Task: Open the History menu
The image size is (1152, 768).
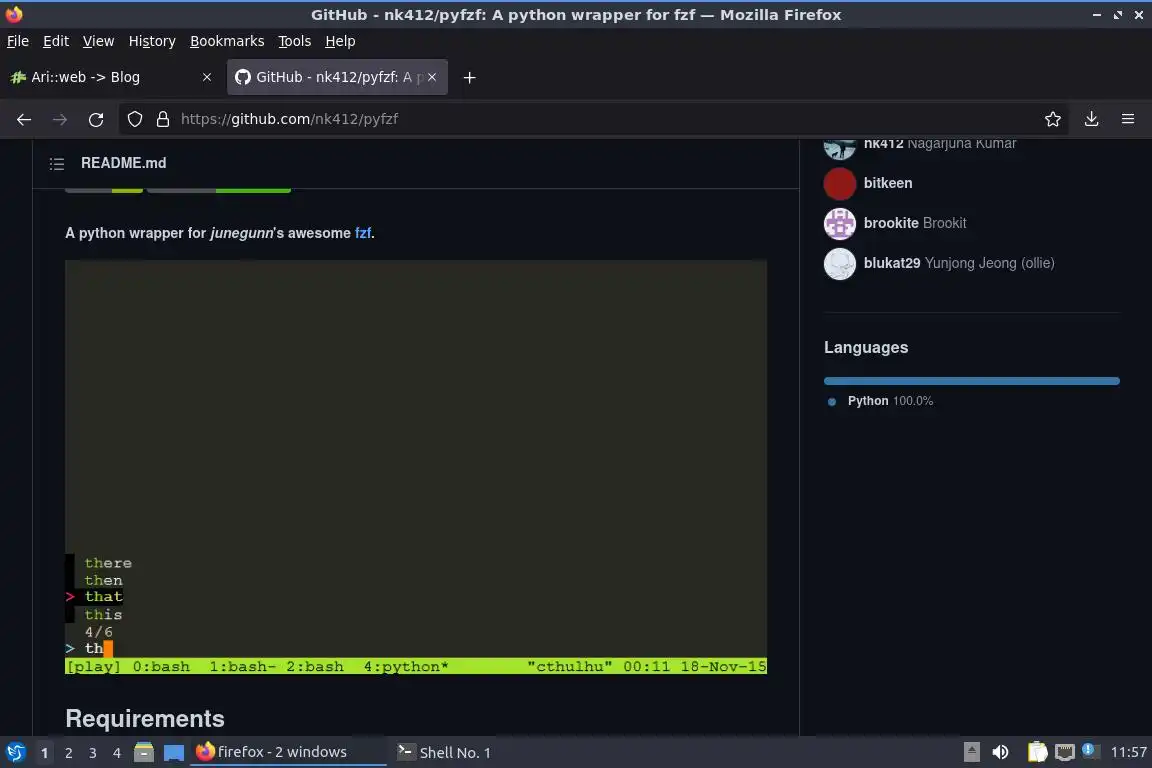Action: [x=152, y=41]
